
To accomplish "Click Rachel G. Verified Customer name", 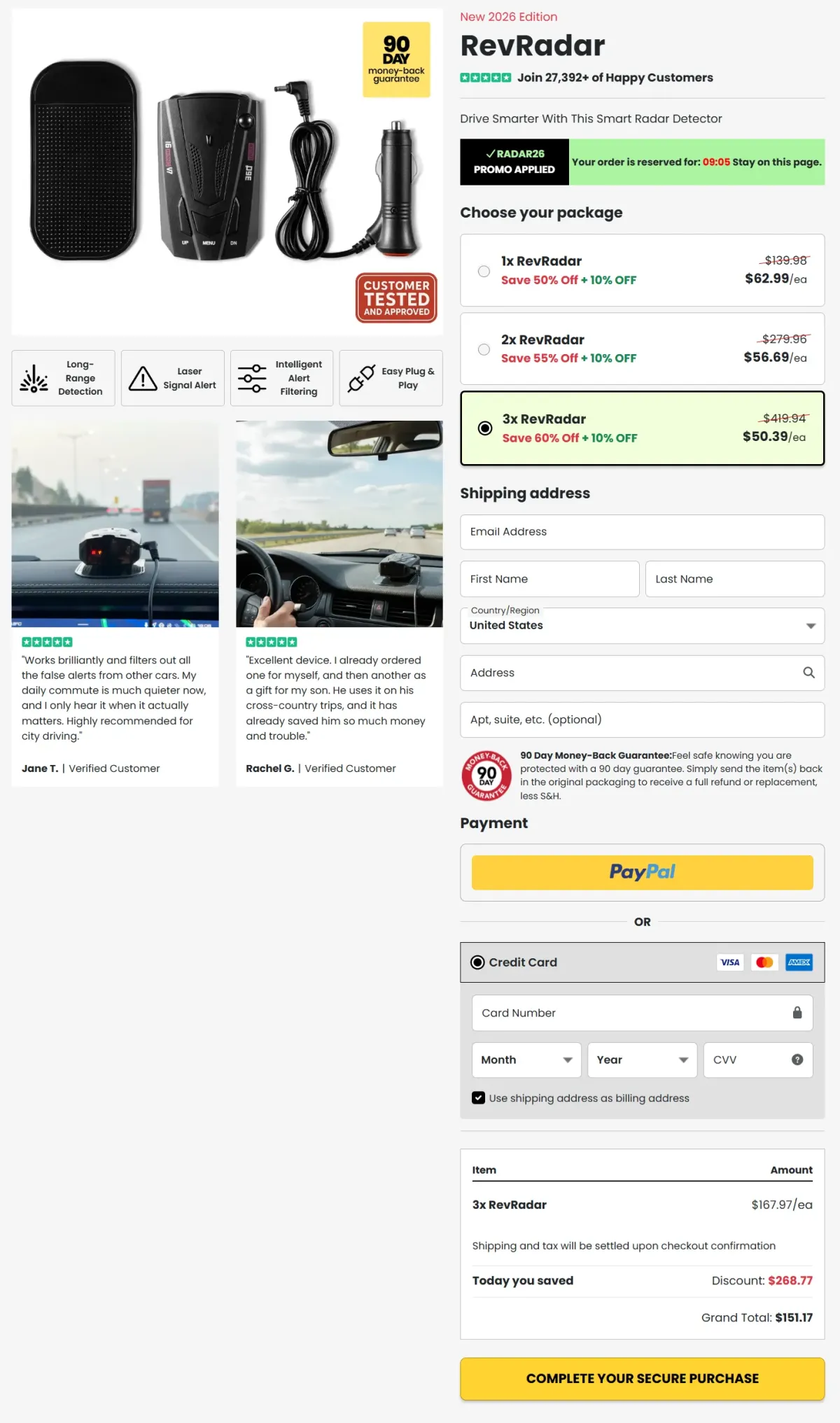I will tap(321, 769).
